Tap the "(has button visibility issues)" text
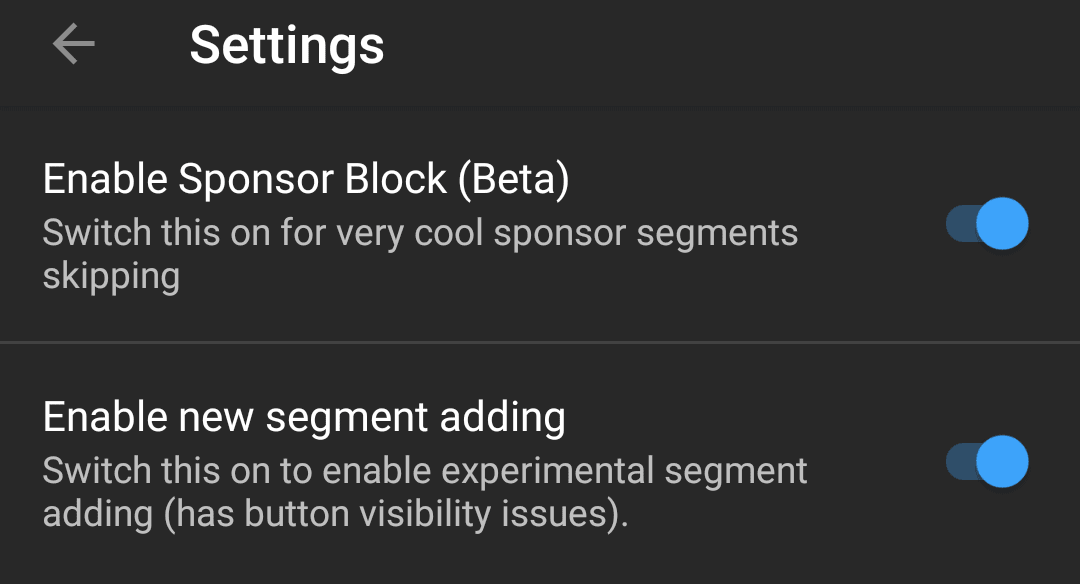1080x584 pixels. point(395,514)
